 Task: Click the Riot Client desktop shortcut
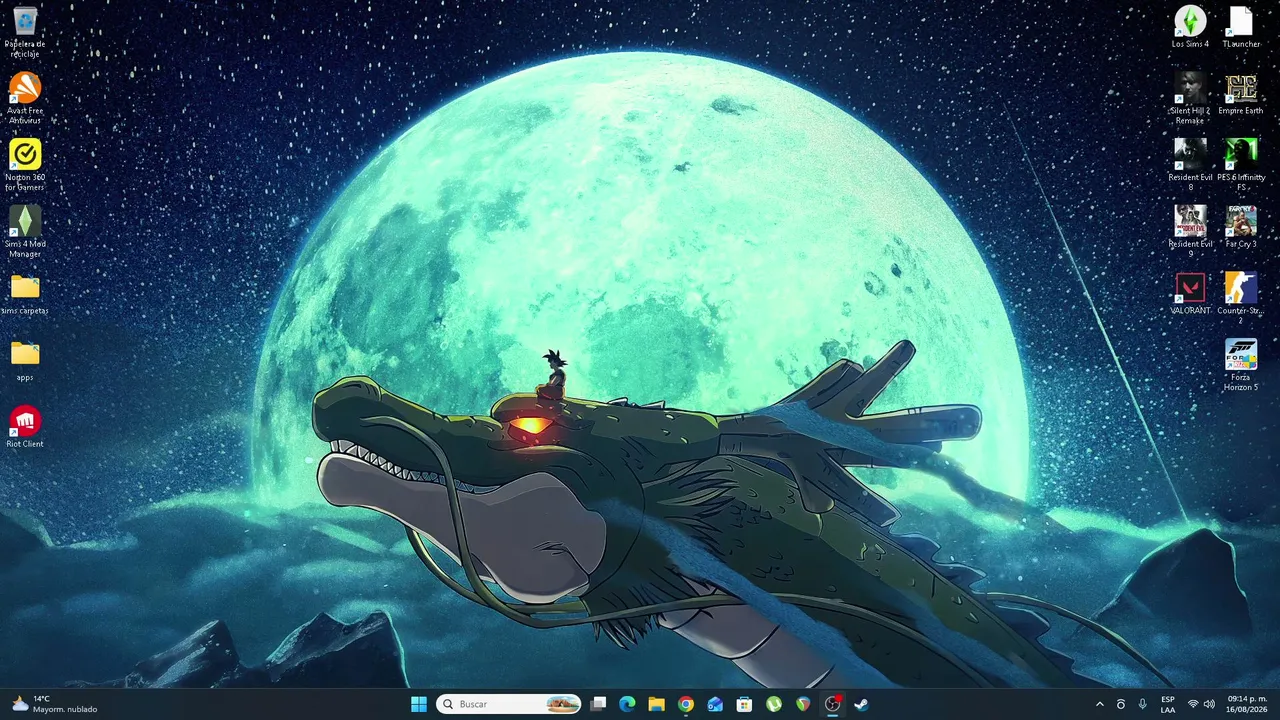25,427
